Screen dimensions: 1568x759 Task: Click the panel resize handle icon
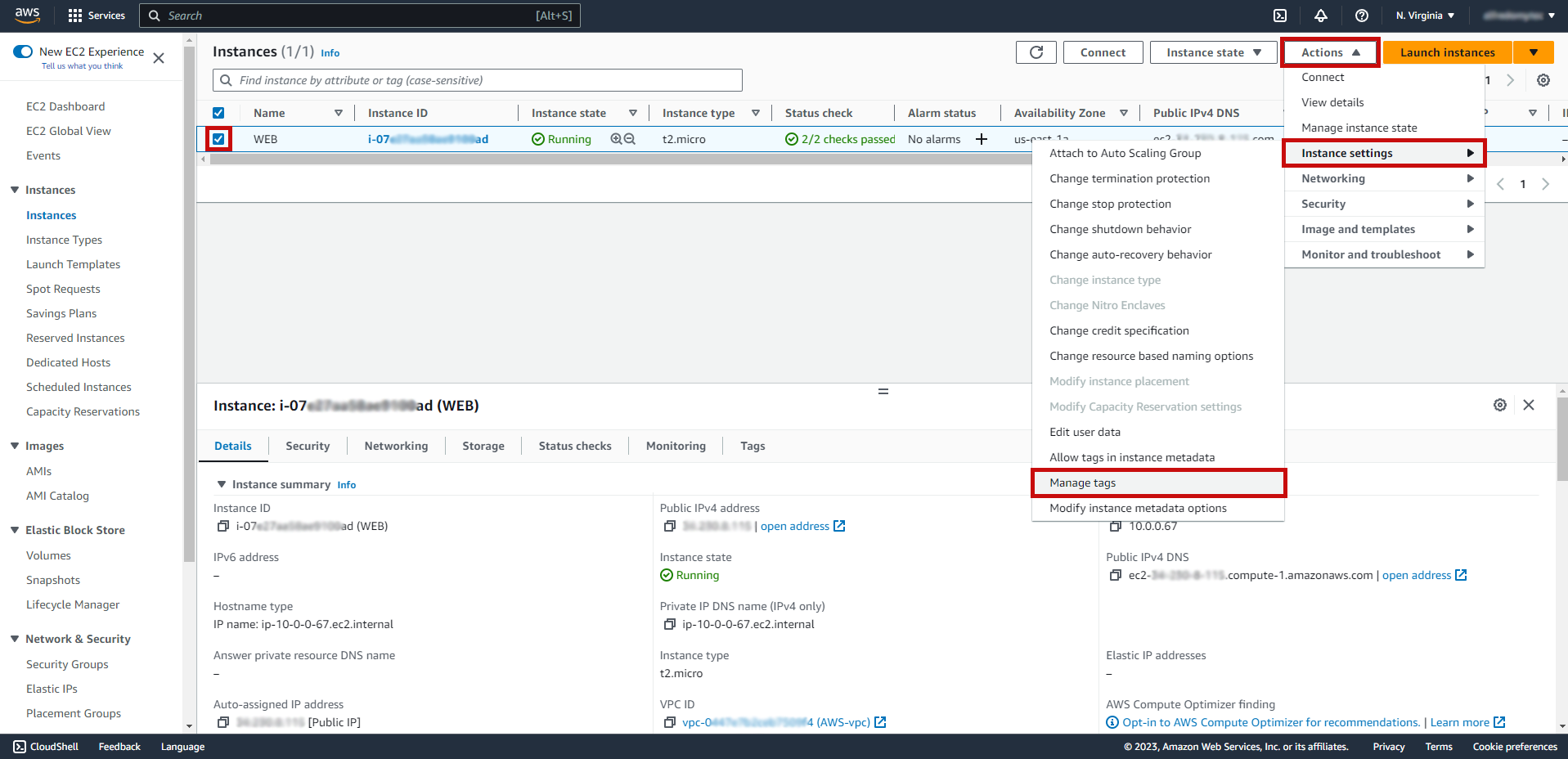883,392
